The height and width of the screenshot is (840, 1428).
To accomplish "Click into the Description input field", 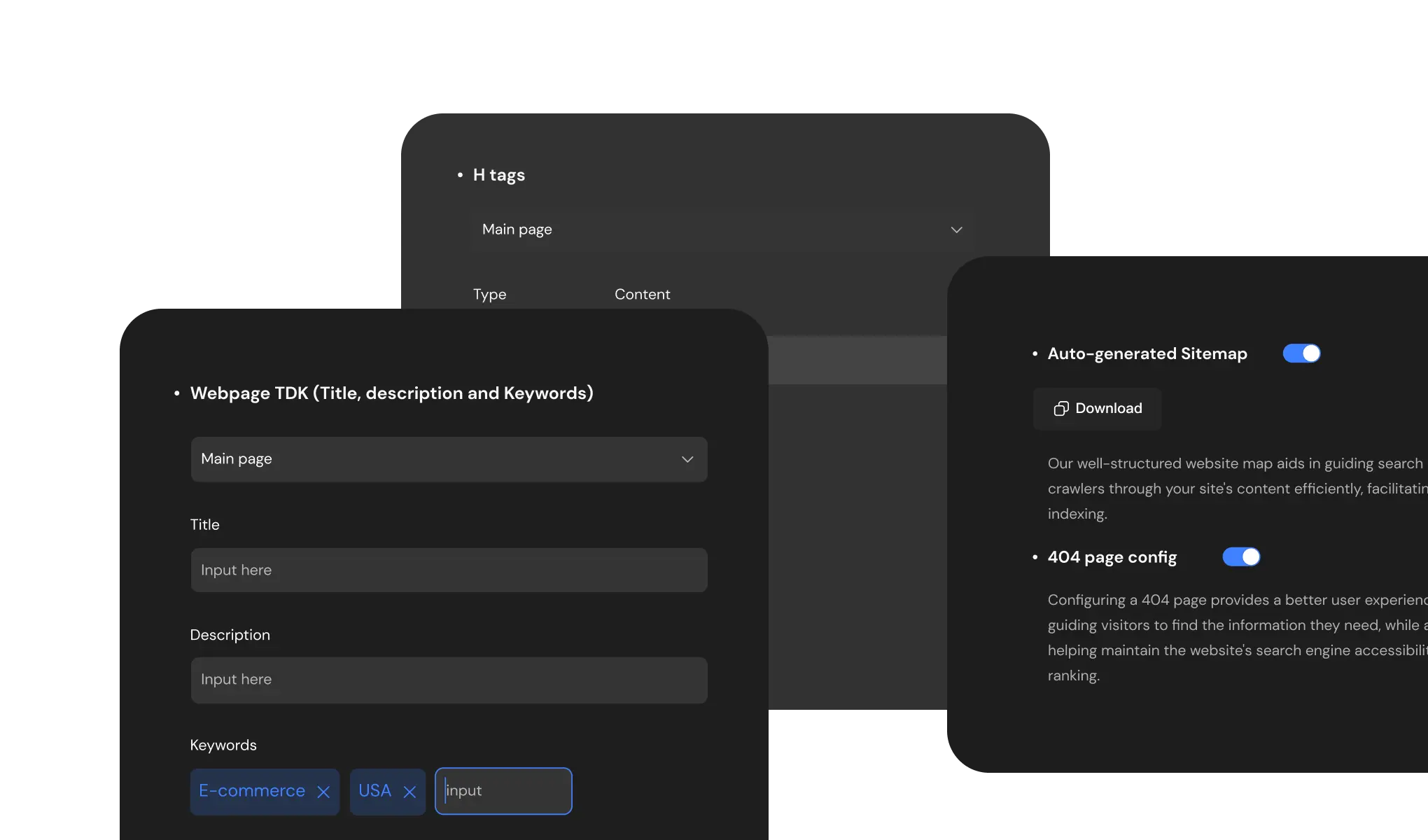I will 448,680.
